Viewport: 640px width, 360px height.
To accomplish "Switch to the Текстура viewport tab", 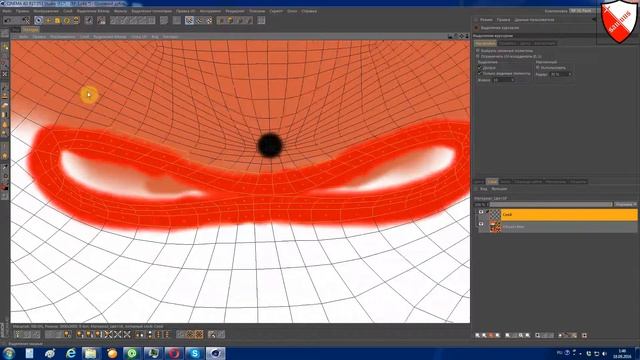I will pyautogui.click(x=31, y=30).
